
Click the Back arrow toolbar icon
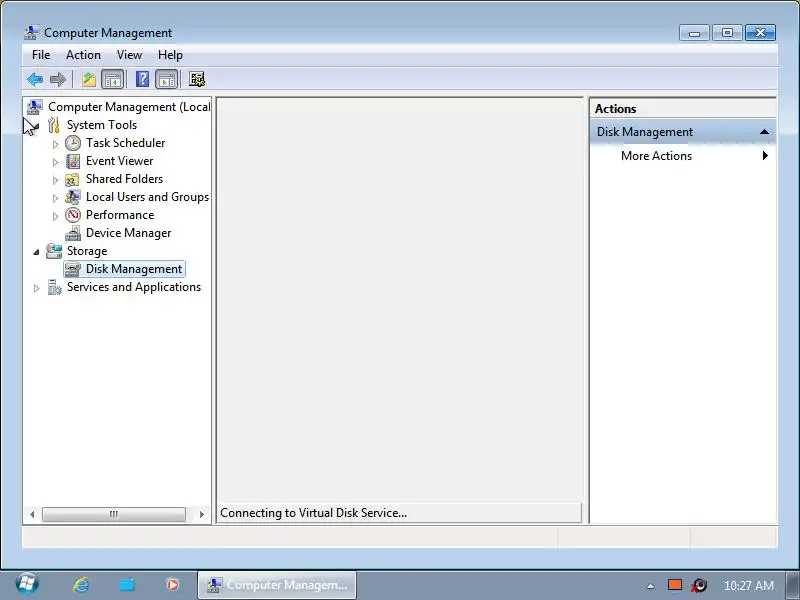35,80
